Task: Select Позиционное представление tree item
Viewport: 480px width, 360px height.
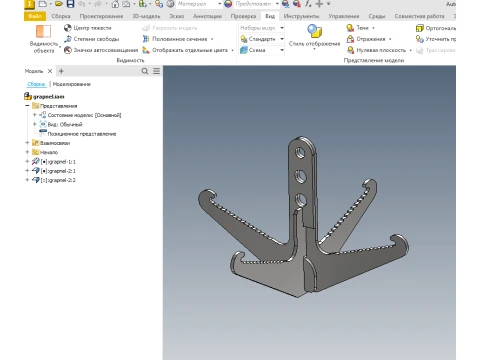Action: coord(82,134)
